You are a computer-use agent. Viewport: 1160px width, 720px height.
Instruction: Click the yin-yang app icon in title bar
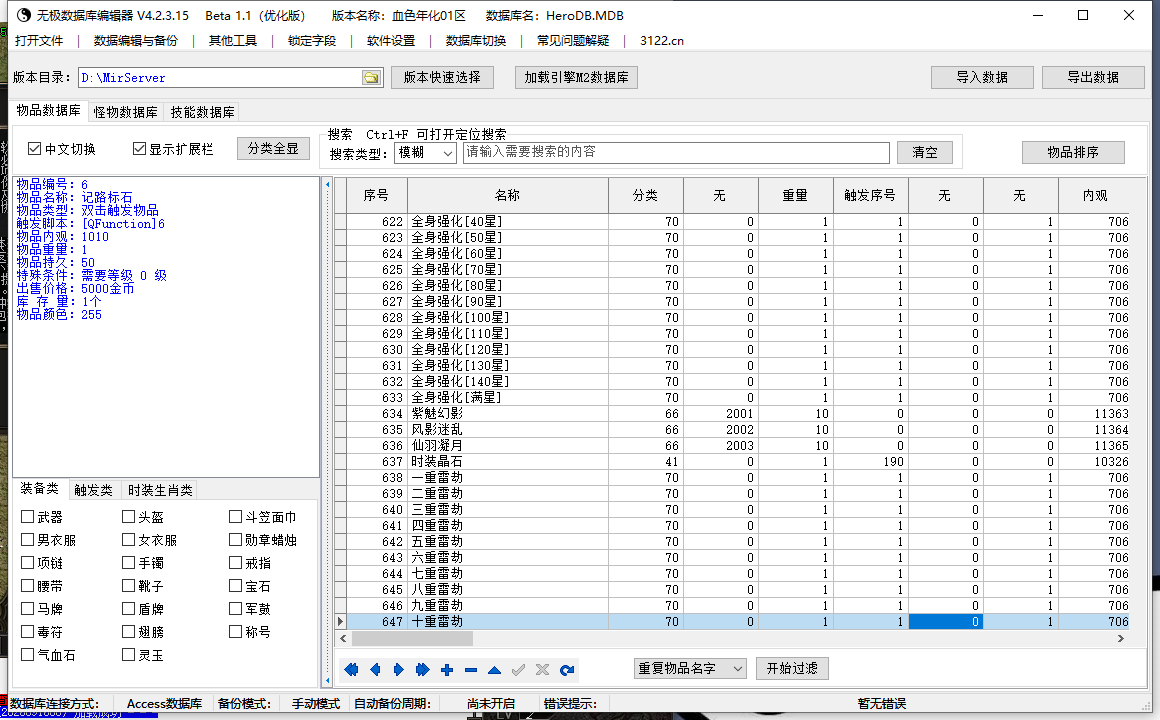pyautogui.click(x=24, y=15)
